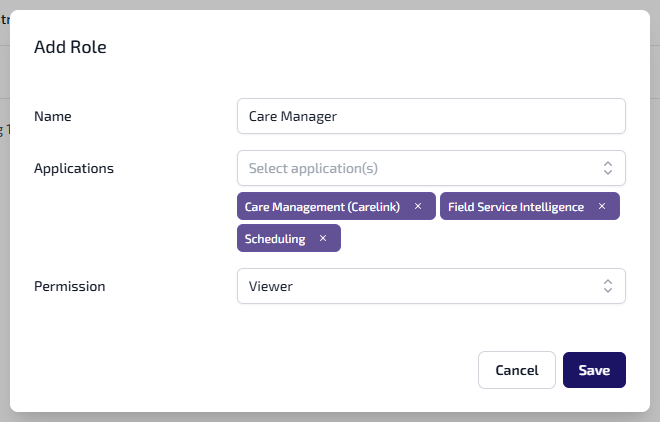Remove the Field Service Intelligence tag
This screenshot has width=660, height=422.
pyautogui.click(x=602, y=207)
